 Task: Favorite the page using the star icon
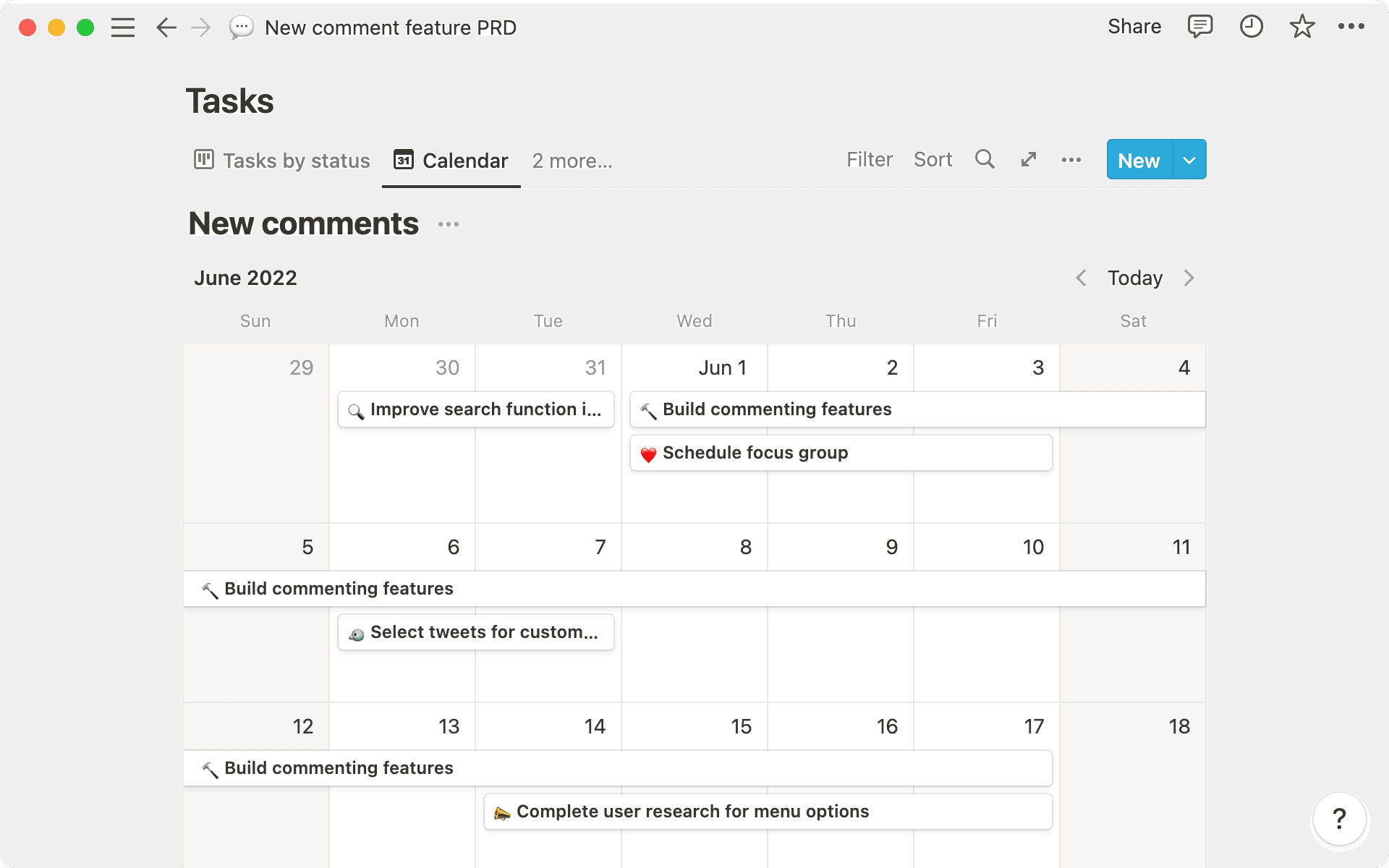pos(1302,27)
